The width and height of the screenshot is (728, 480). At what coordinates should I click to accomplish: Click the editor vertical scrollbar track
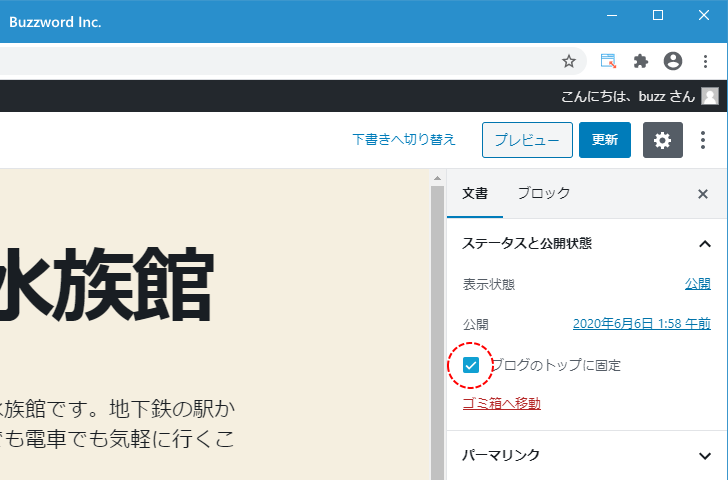(437, 332)
